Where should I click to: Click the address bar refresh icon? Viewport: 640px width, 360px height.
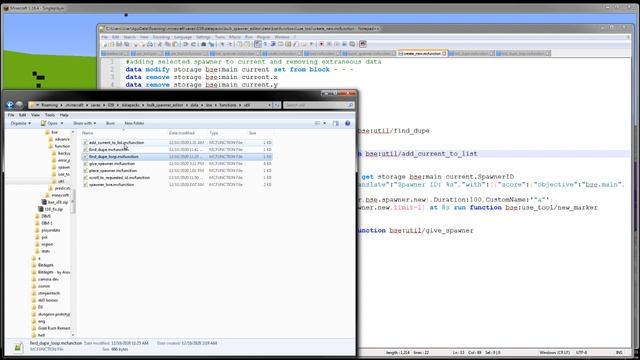coord(277,105)
